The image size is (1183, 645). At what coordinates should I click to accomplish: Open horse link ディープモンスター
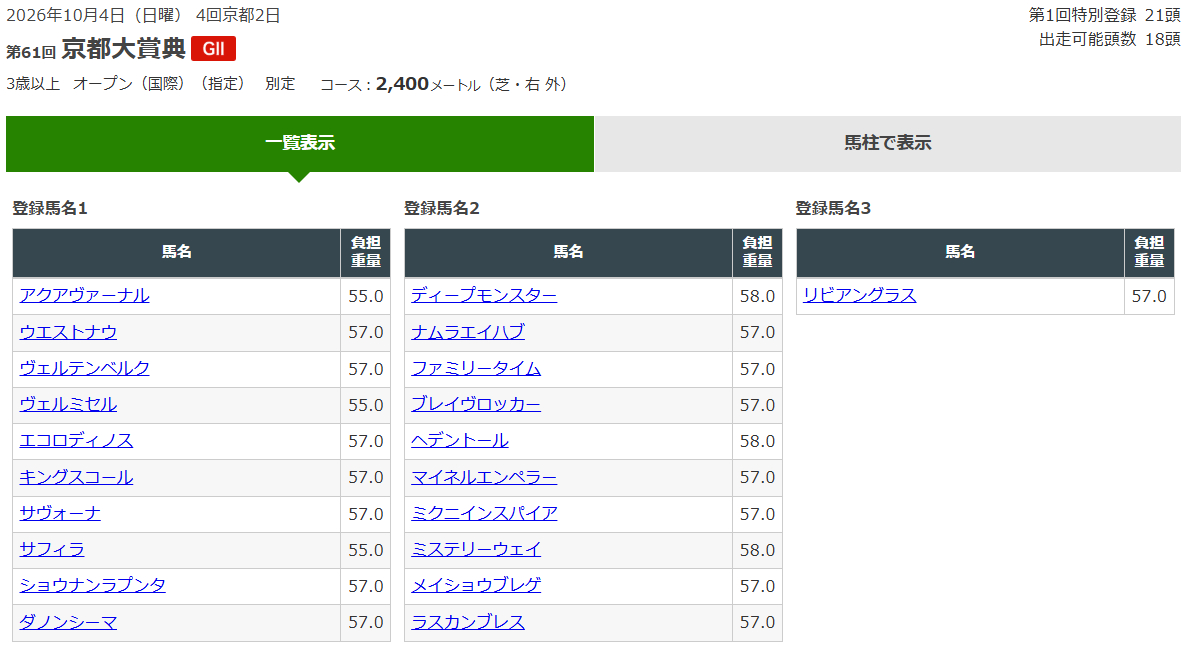[484, 296]
